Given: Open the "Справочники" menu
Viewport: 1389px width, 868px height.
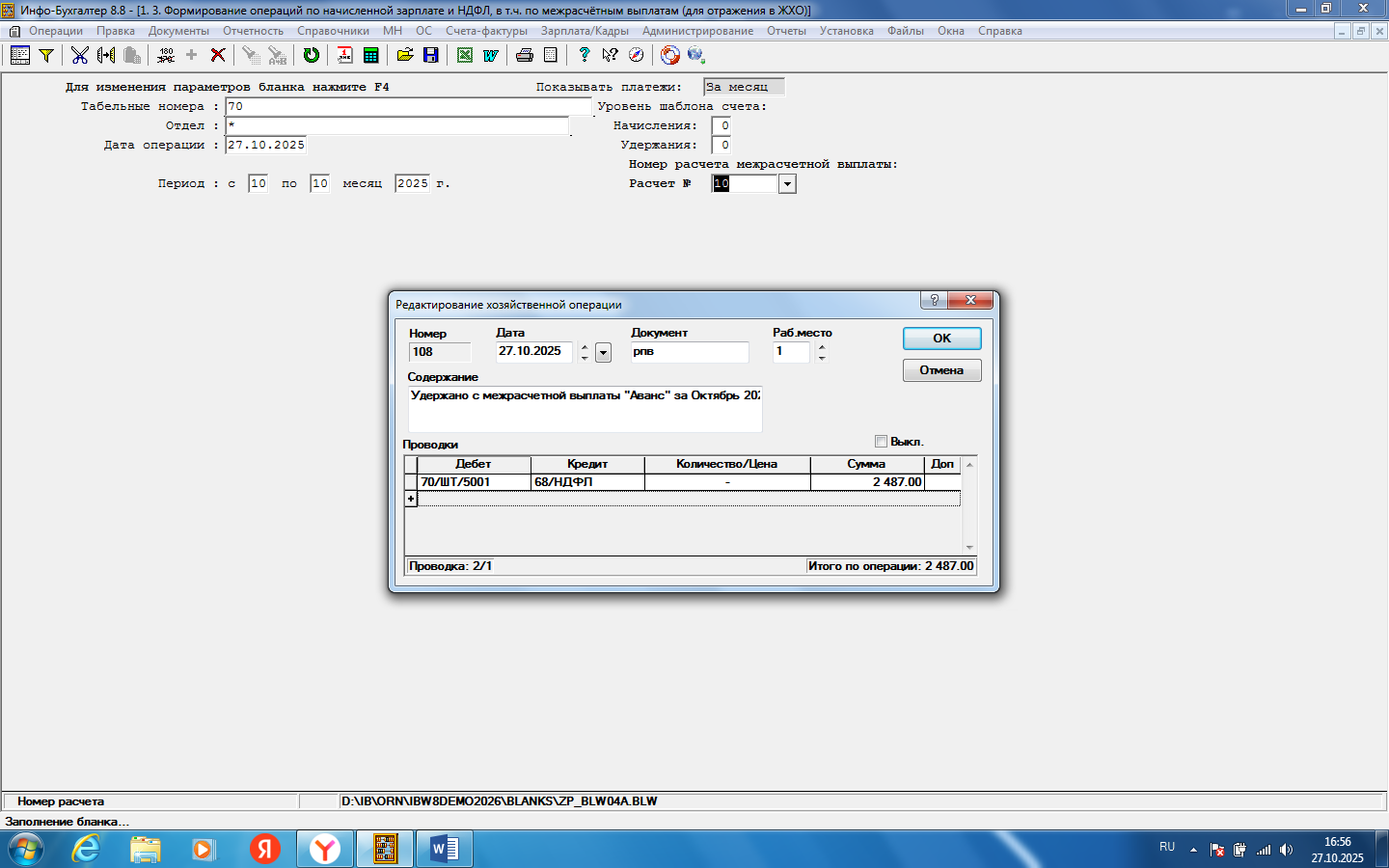Looking at the screenshot, I should (333, 31).
